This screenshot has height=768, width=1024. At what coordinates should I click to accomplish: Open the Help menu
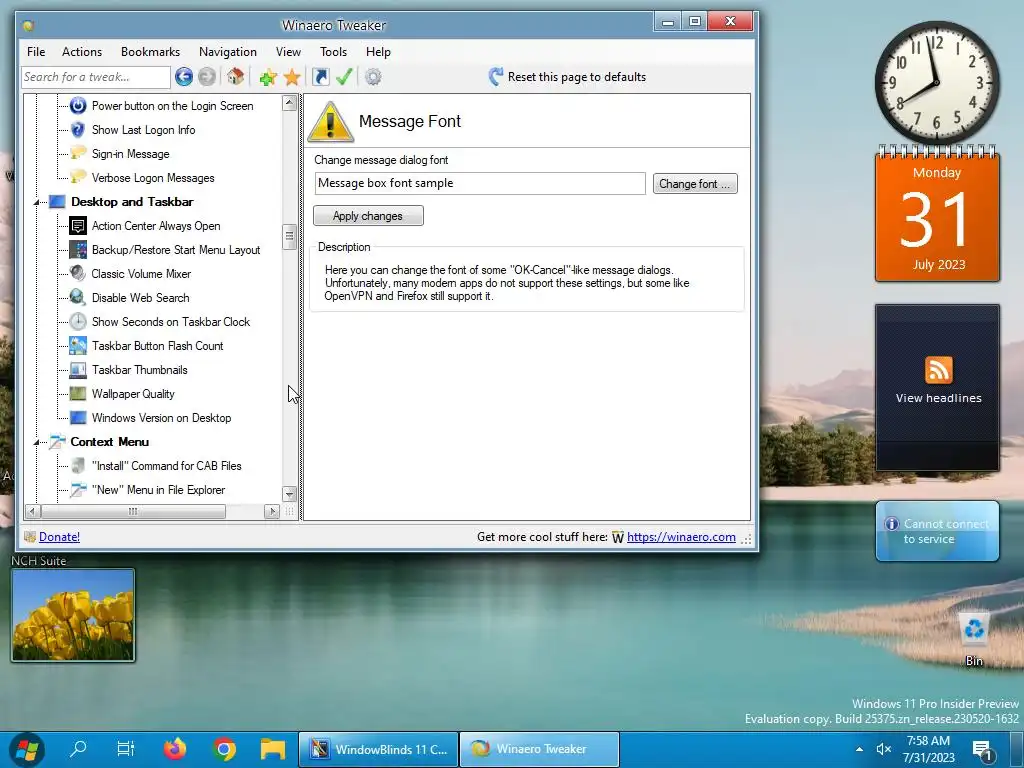378,52
